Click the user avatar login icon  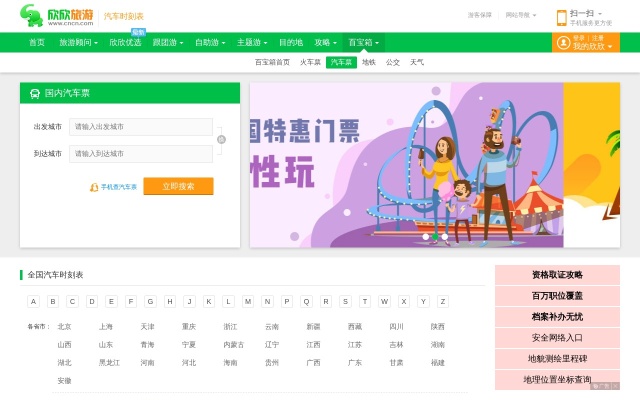pyautogui.click(x=562, y=42)
